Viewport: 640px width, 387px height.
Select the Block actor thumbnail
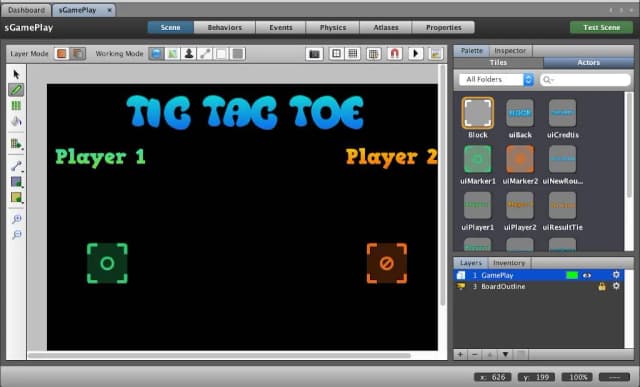click(x=478, y=113)
